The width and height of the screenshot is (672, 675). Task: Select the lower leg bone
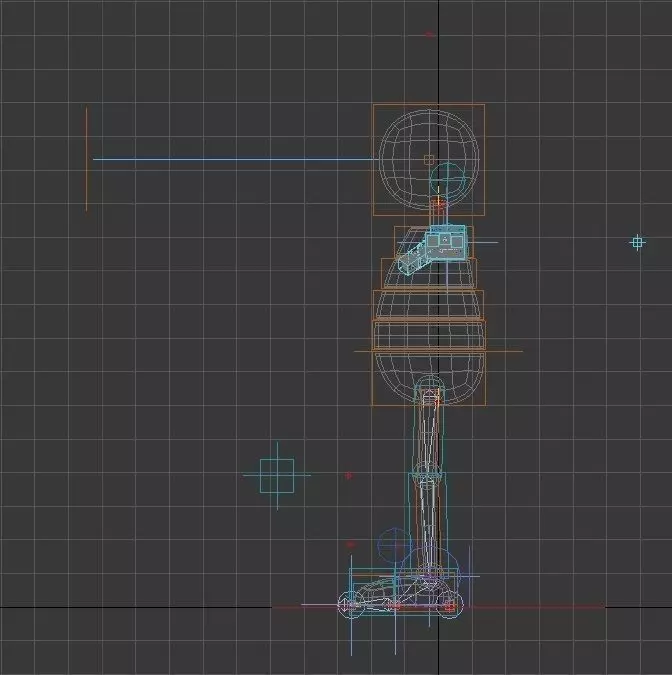[x=430, y=529]
